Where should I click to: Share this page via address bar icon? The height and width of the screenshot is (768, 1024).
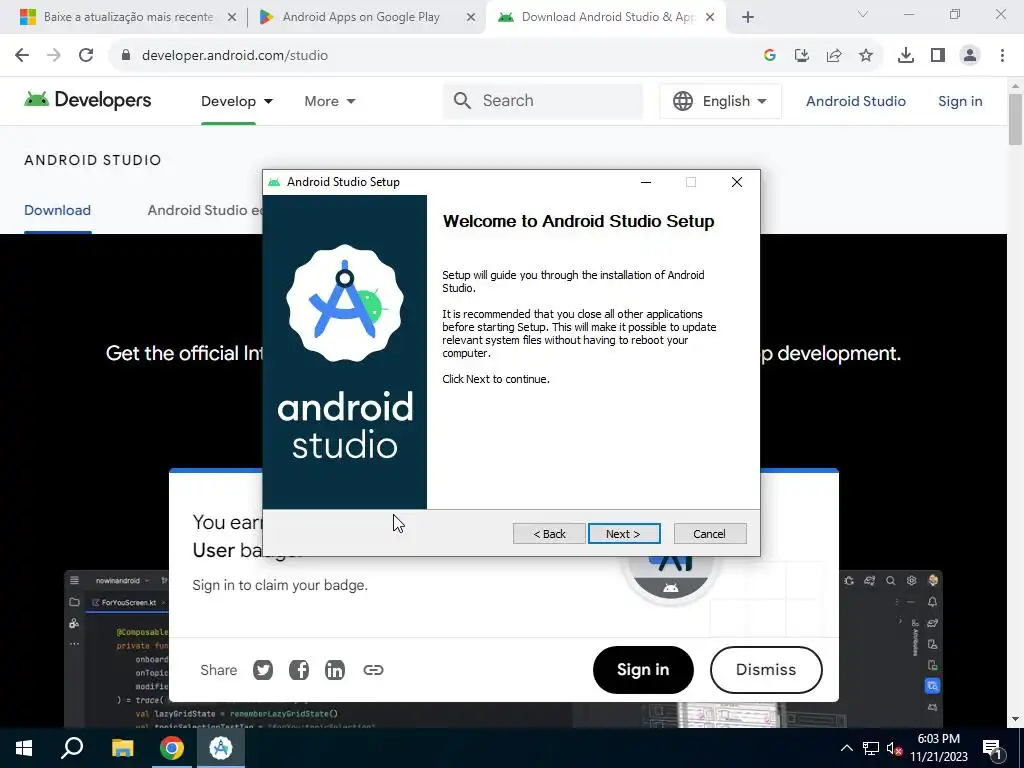tap(834, 56)
